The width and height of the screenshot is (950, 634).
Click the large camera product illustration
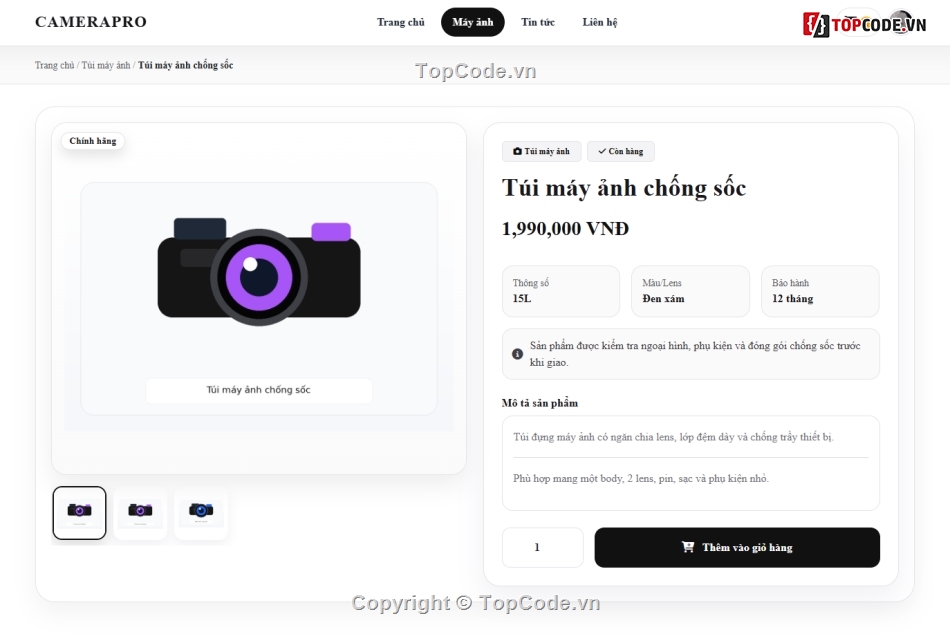259,272
